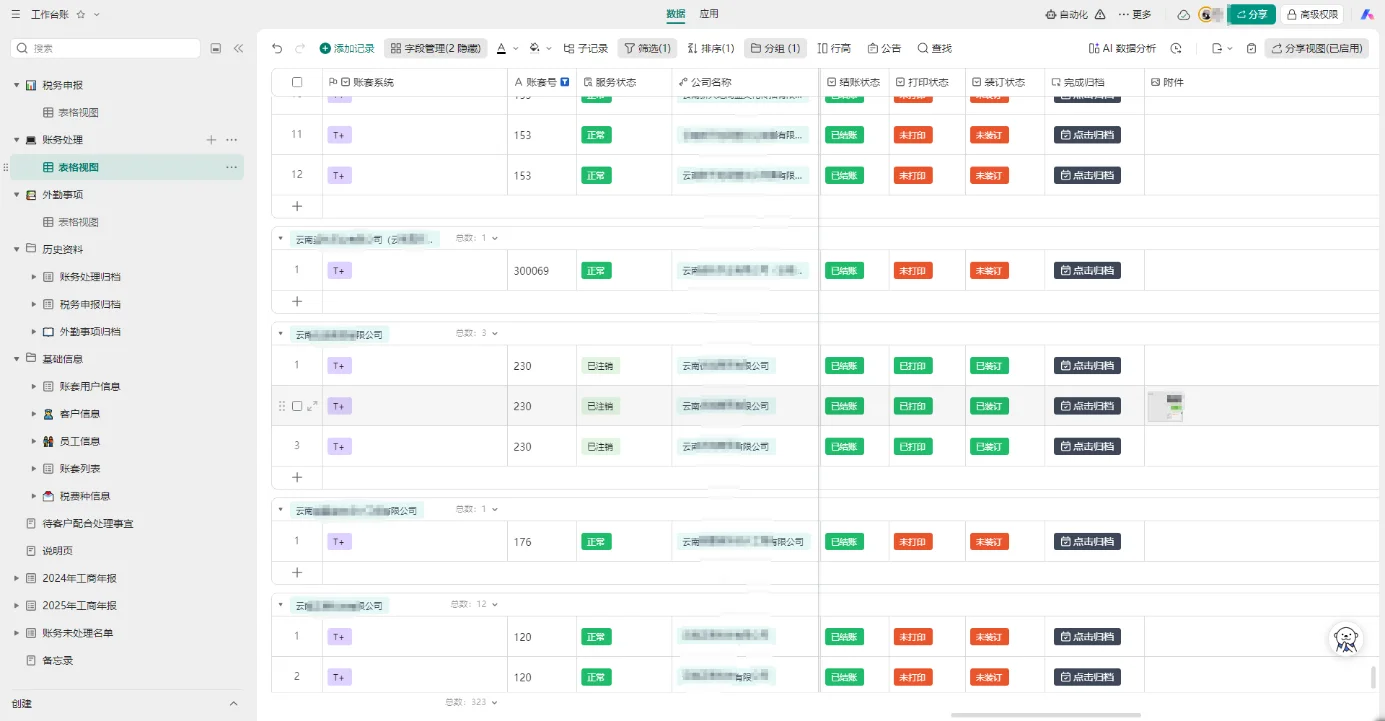The image size is (1385, 721).
Task: Click the green 分享 button
Action: [x=1252, y=15]
